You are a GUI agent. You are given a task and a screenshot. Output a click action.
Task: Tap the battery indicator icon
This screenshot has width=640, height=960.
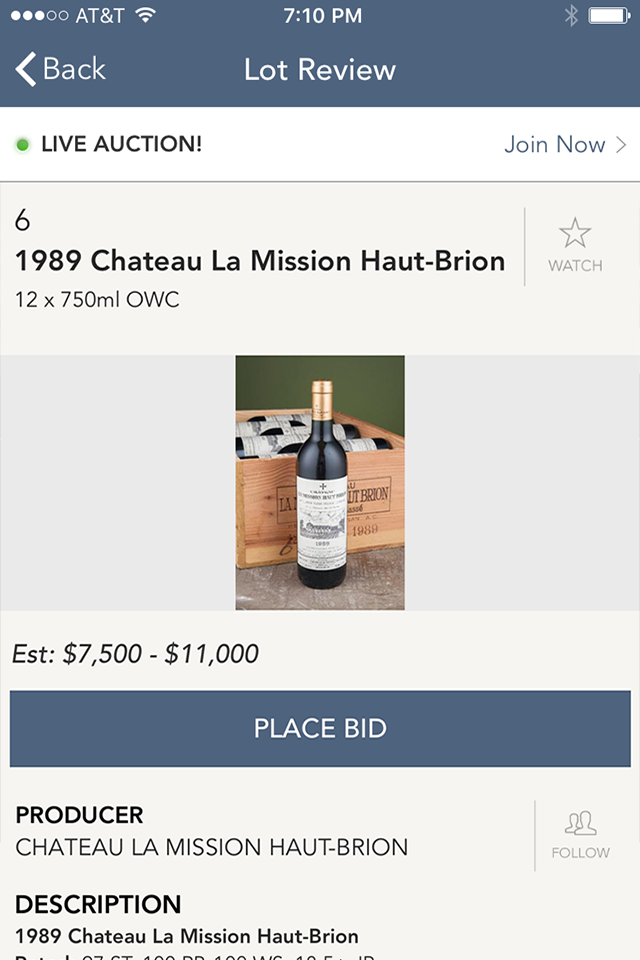click(x=607, y=15)
